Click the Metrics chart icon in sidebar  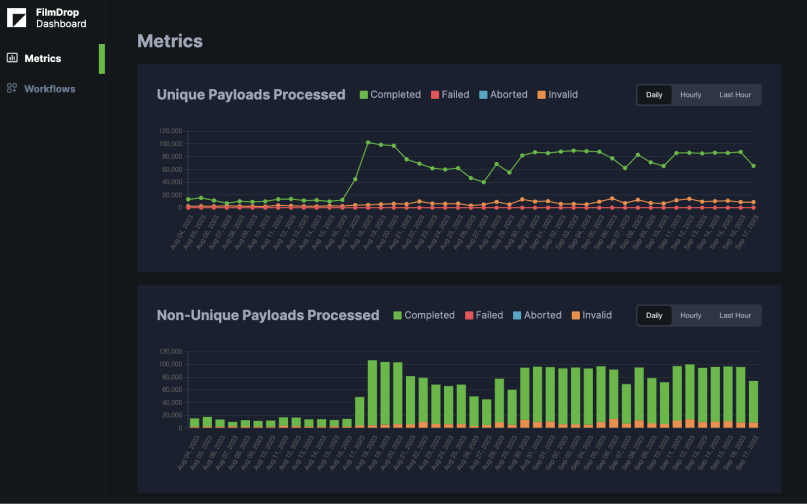[12, 59]
